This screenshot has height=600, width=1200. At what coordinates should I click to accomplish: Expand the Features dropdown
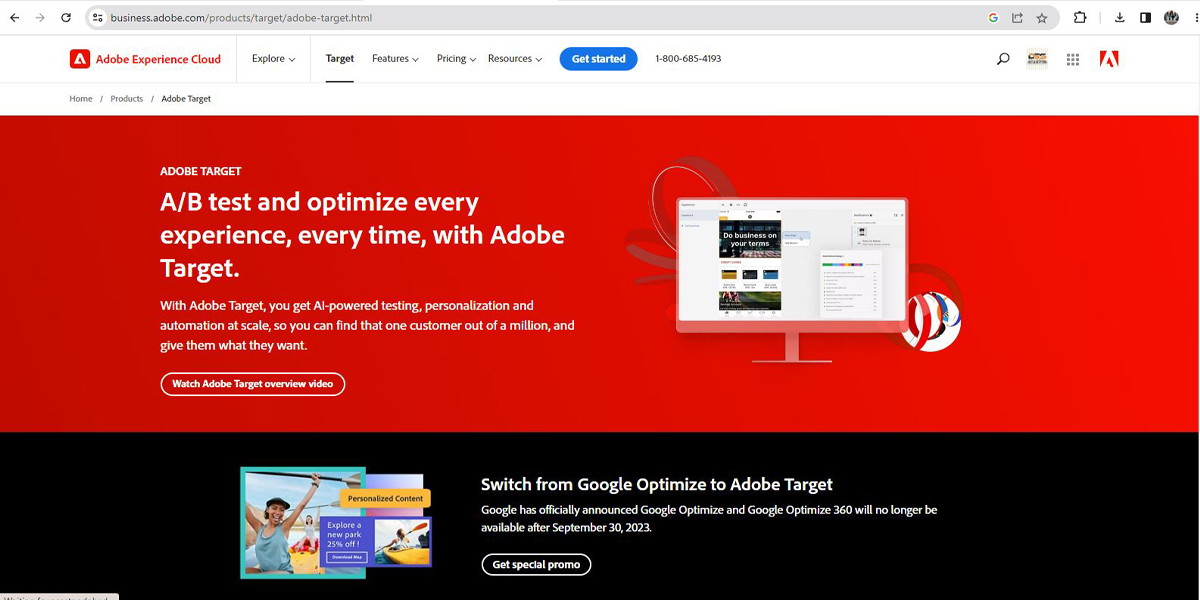coord(395,59)
